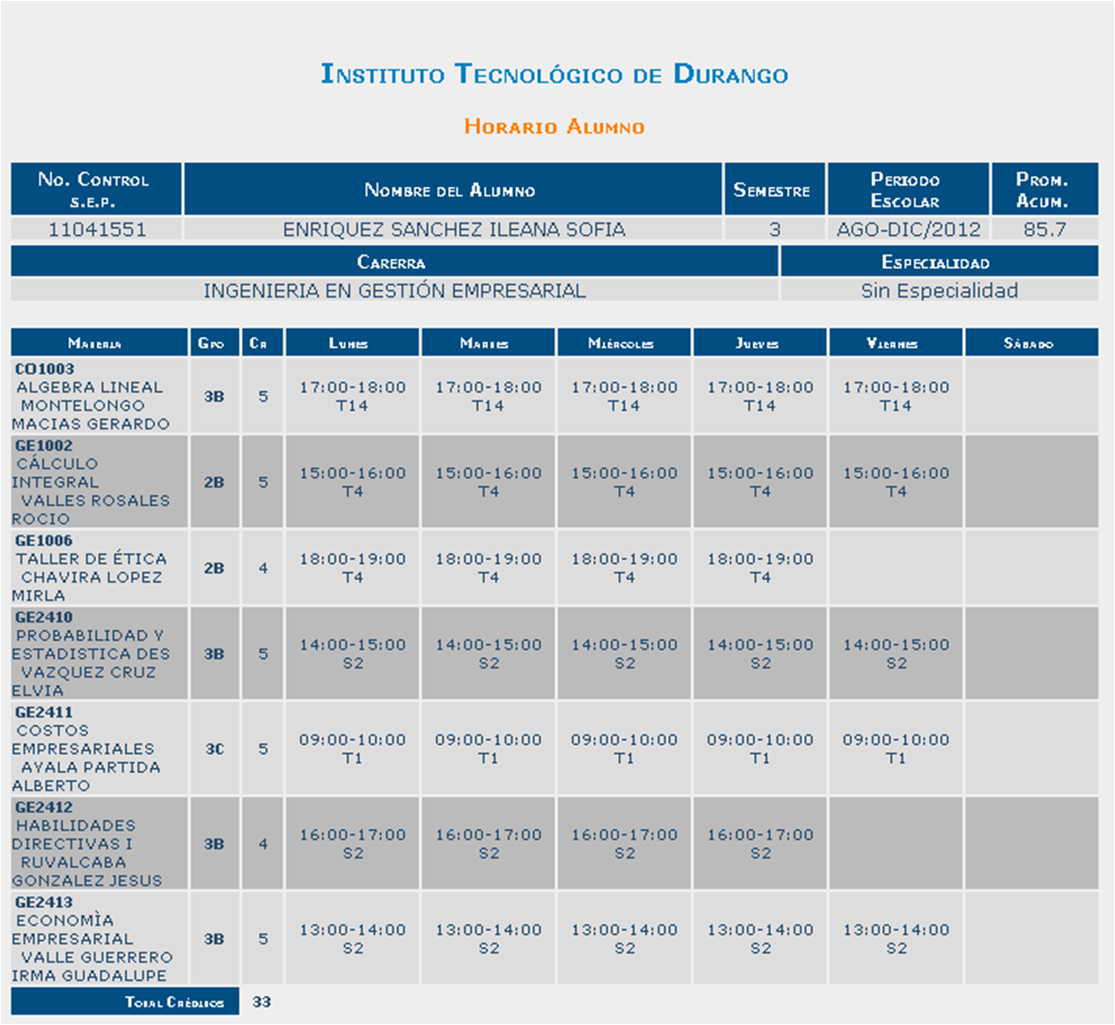This screenshot has width=1115, height=1025.
Task: Select the Sin Especialidad value
Action: (939, 290)
